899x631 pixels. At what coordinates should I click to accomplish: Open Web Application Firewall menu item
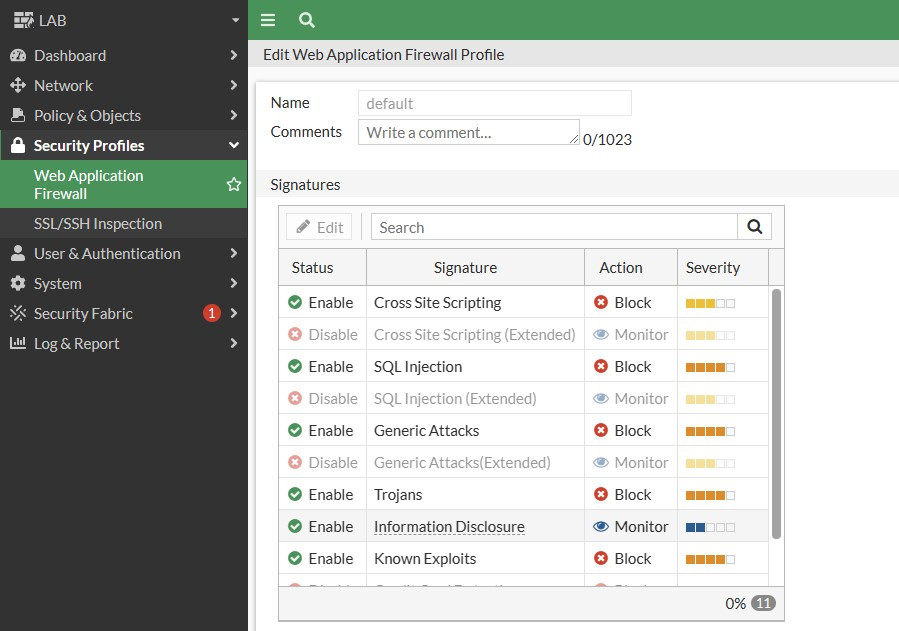point(123,184)
